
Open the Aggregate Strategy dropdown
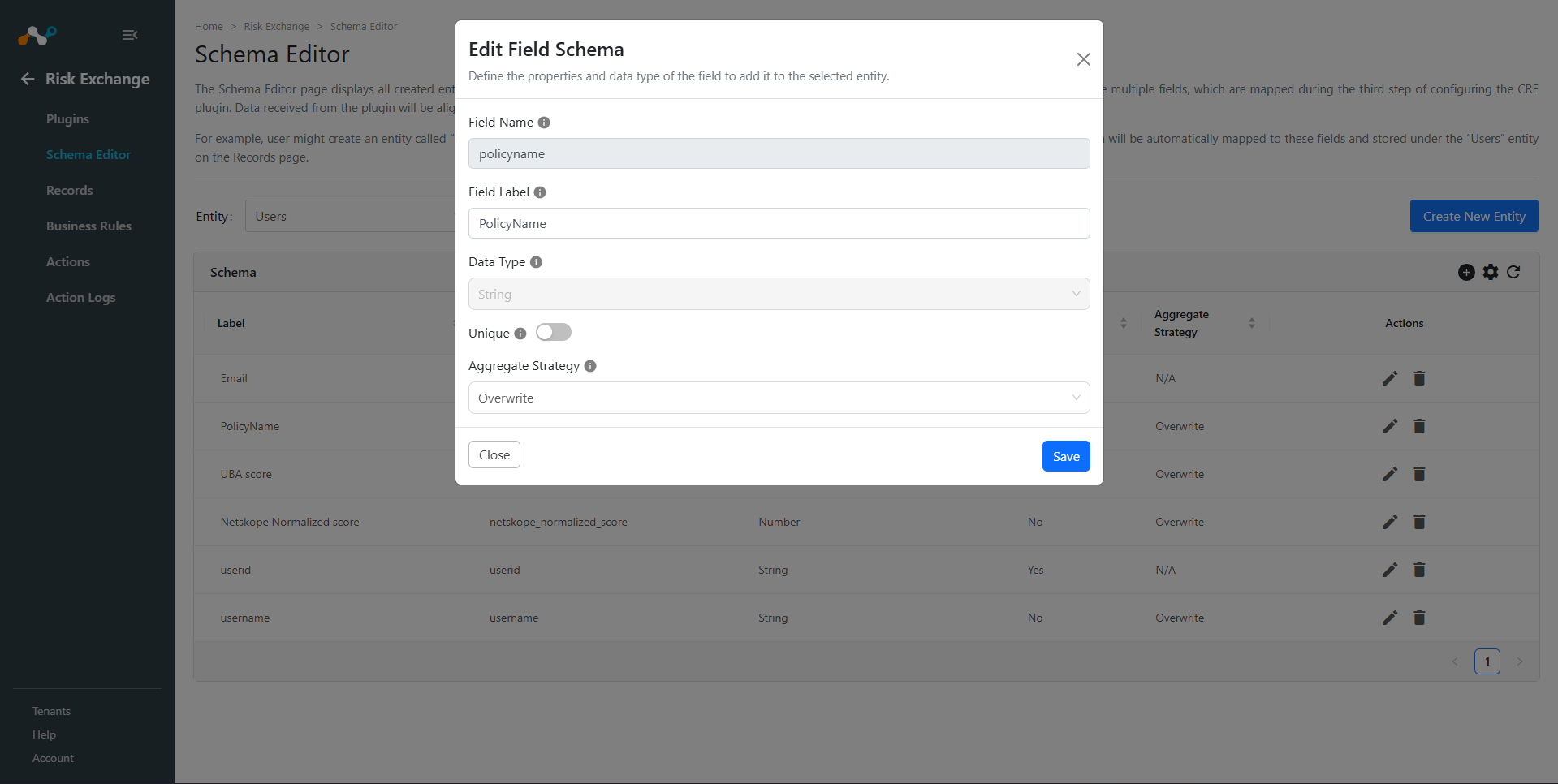click(779, 398)
